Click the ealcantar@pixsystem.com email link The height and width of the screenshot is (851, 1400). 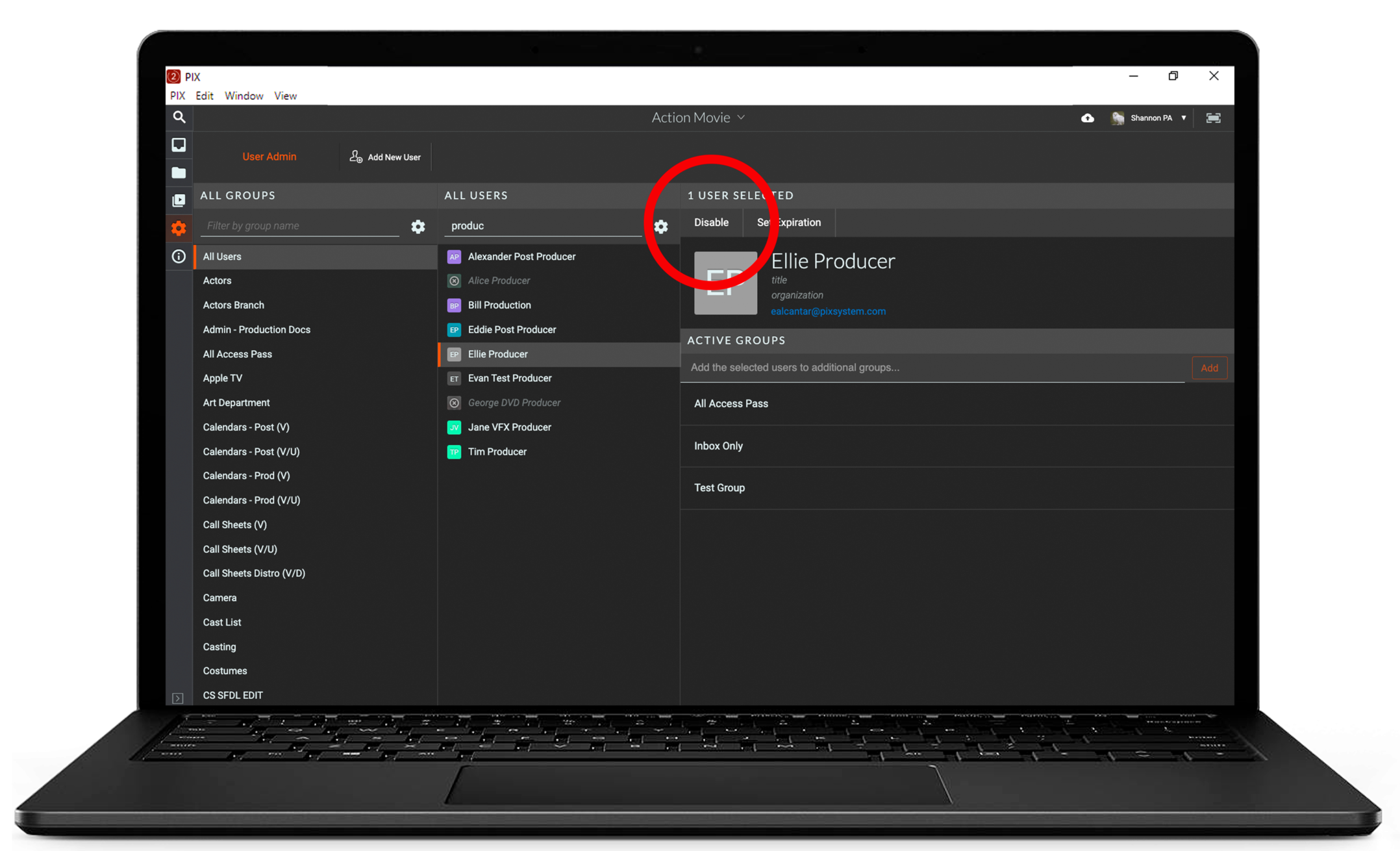click(x=828, y=311)
